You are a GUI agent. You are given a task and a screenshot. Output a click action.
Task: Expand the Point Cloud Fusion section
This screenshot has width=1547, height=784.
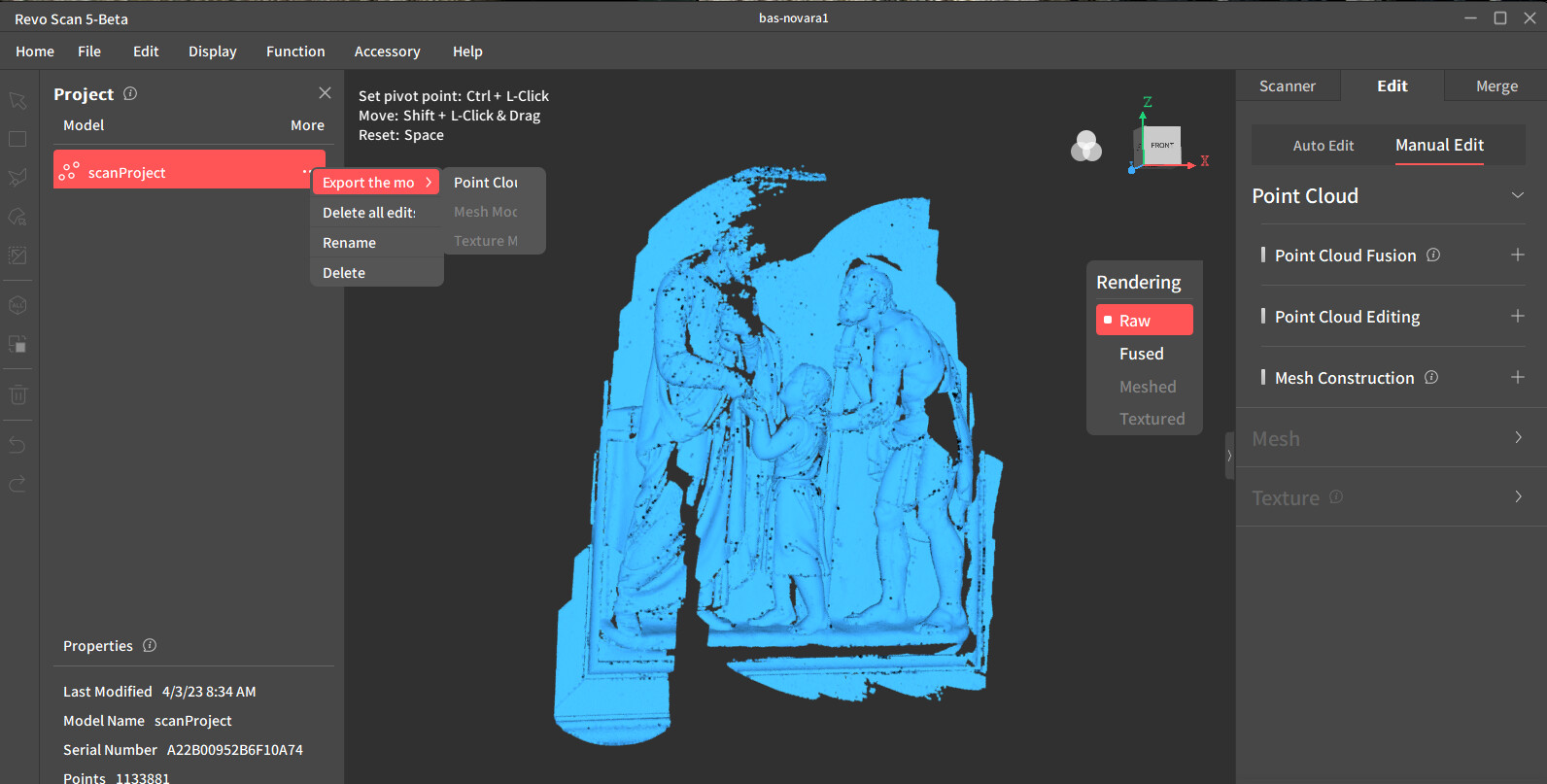[x=1517, y=255]
